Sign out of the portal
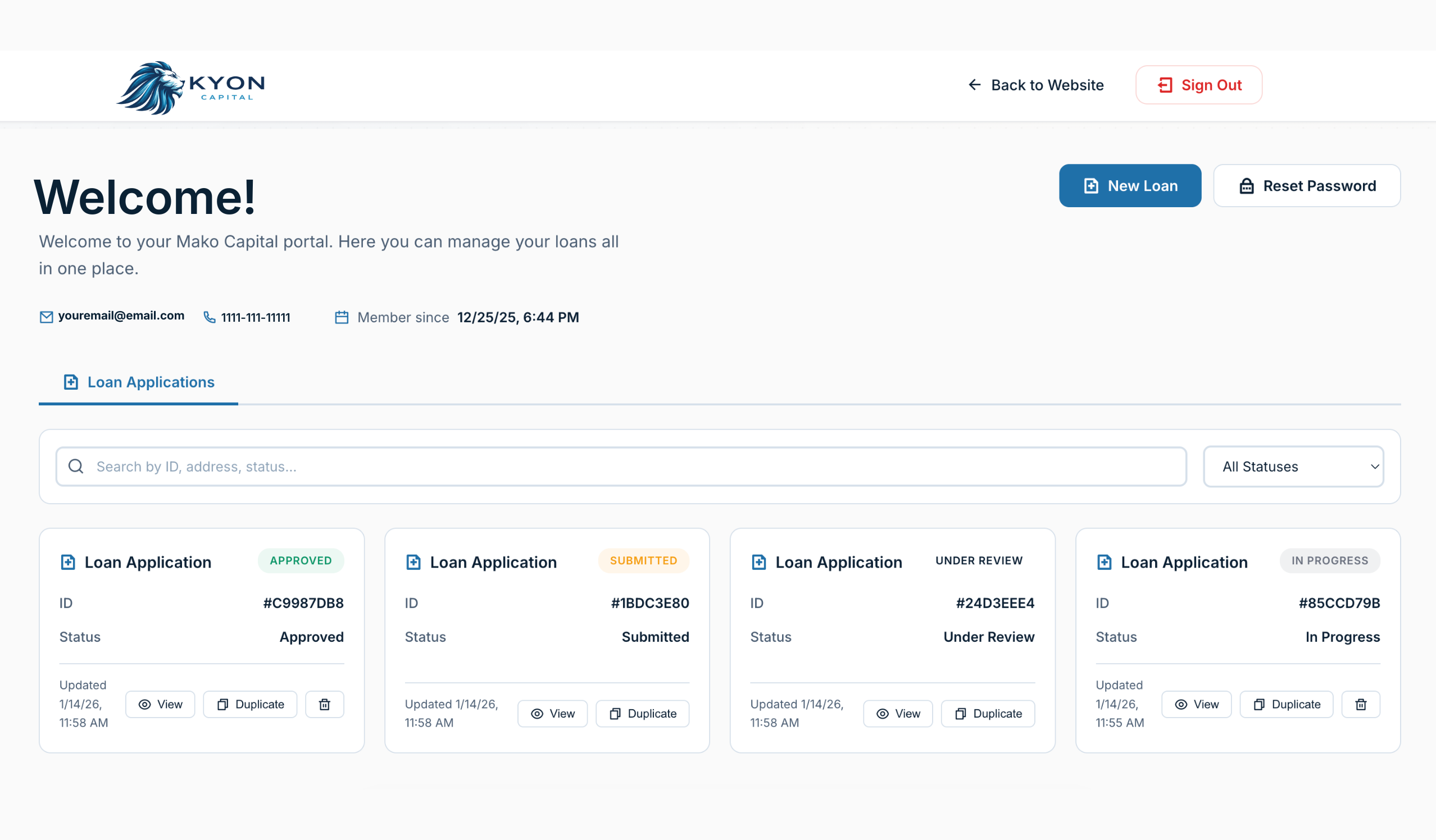 (x=1198, y=85)
